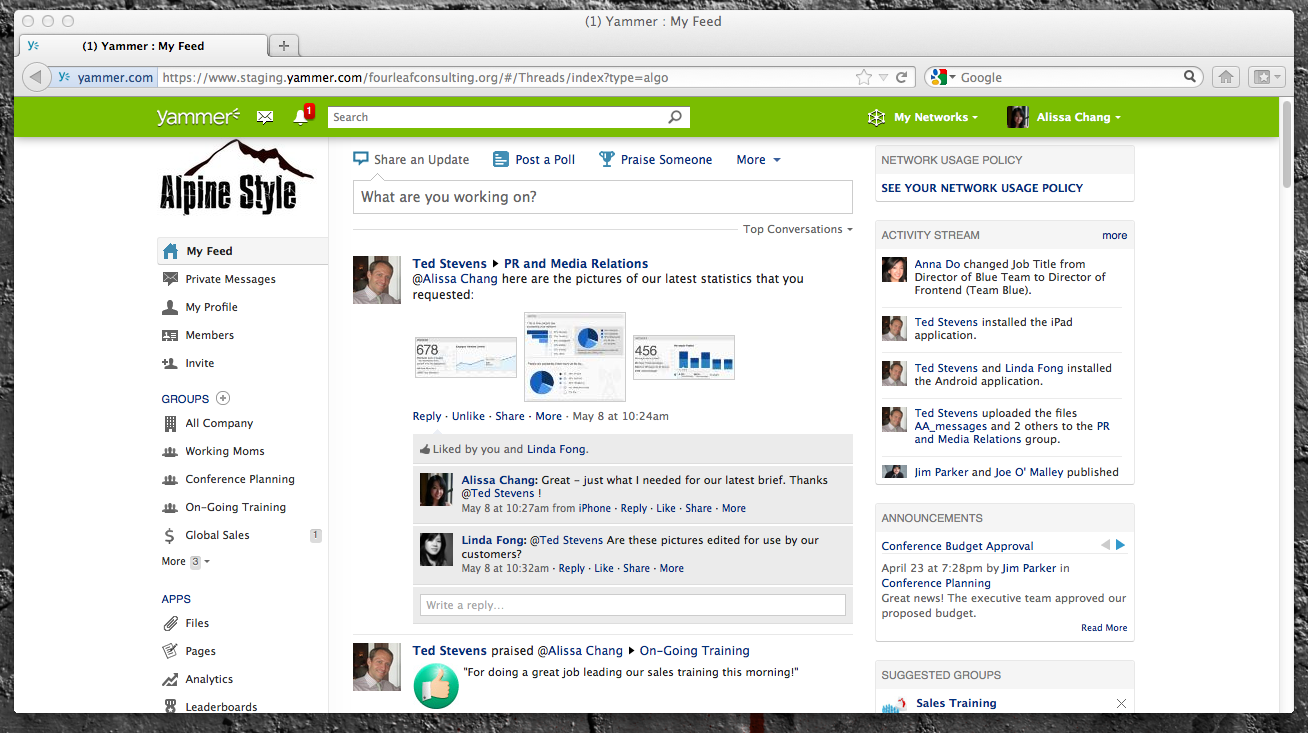Click Alissa Chang avatar in the header
Screen dimensions: 1308x733
[1017, 117]
